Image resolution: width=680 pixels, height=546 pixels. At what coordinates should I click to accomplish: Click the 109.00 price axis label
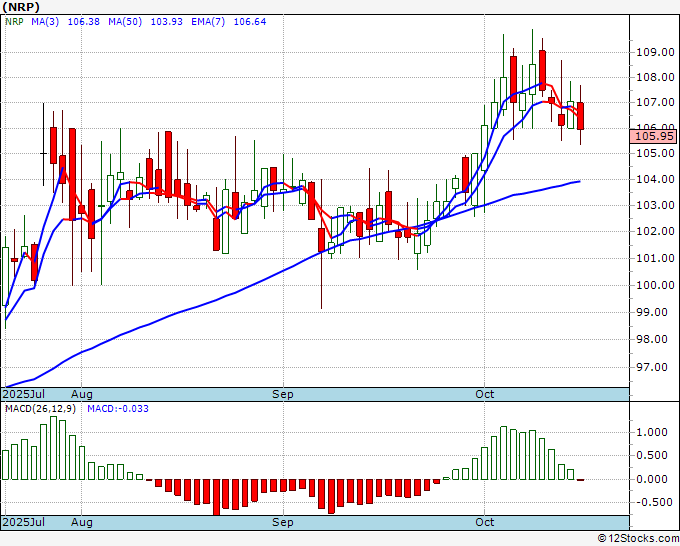tap(655, 52)
